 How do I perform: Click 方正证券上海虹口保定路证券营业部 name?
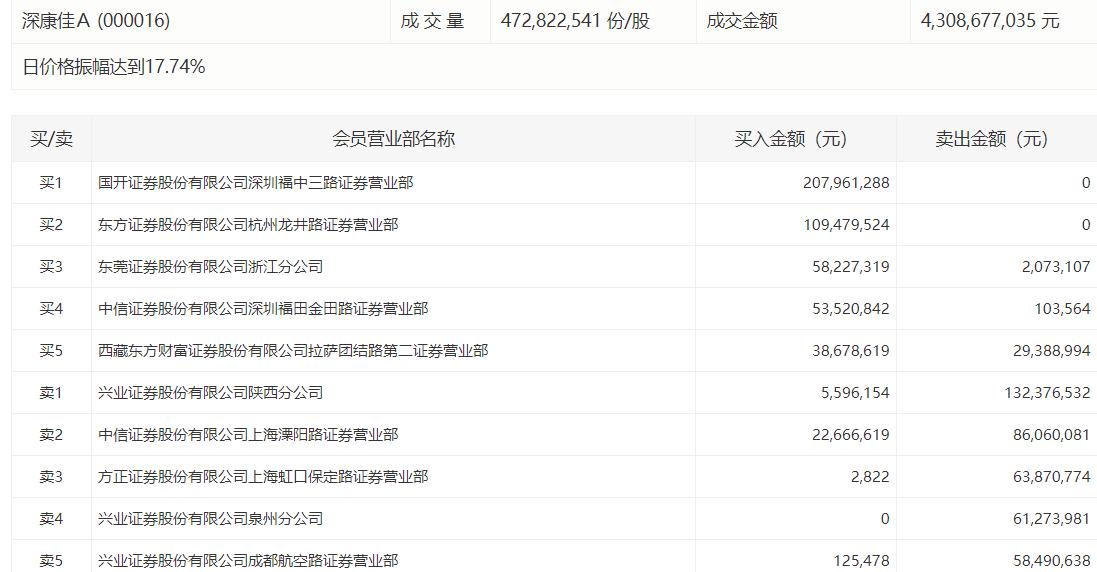[x=263, y=477]
